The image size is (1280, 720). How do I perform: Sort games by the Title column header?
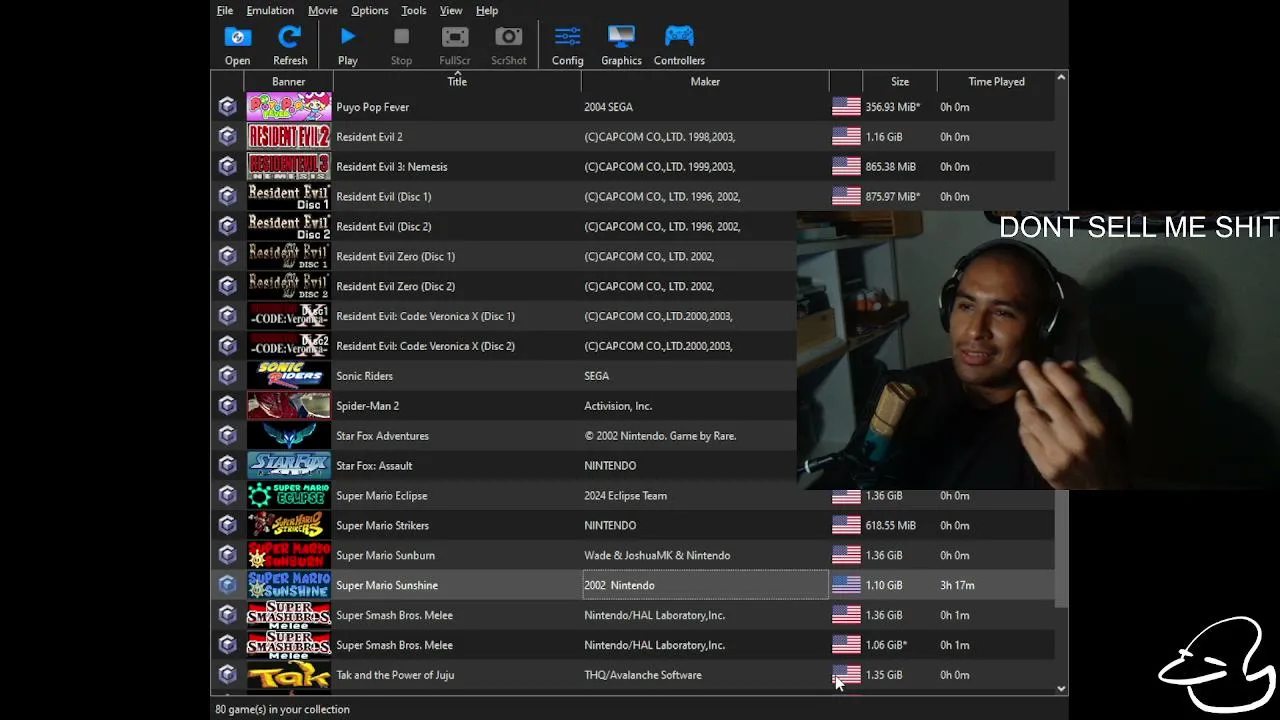click(457, 82)
